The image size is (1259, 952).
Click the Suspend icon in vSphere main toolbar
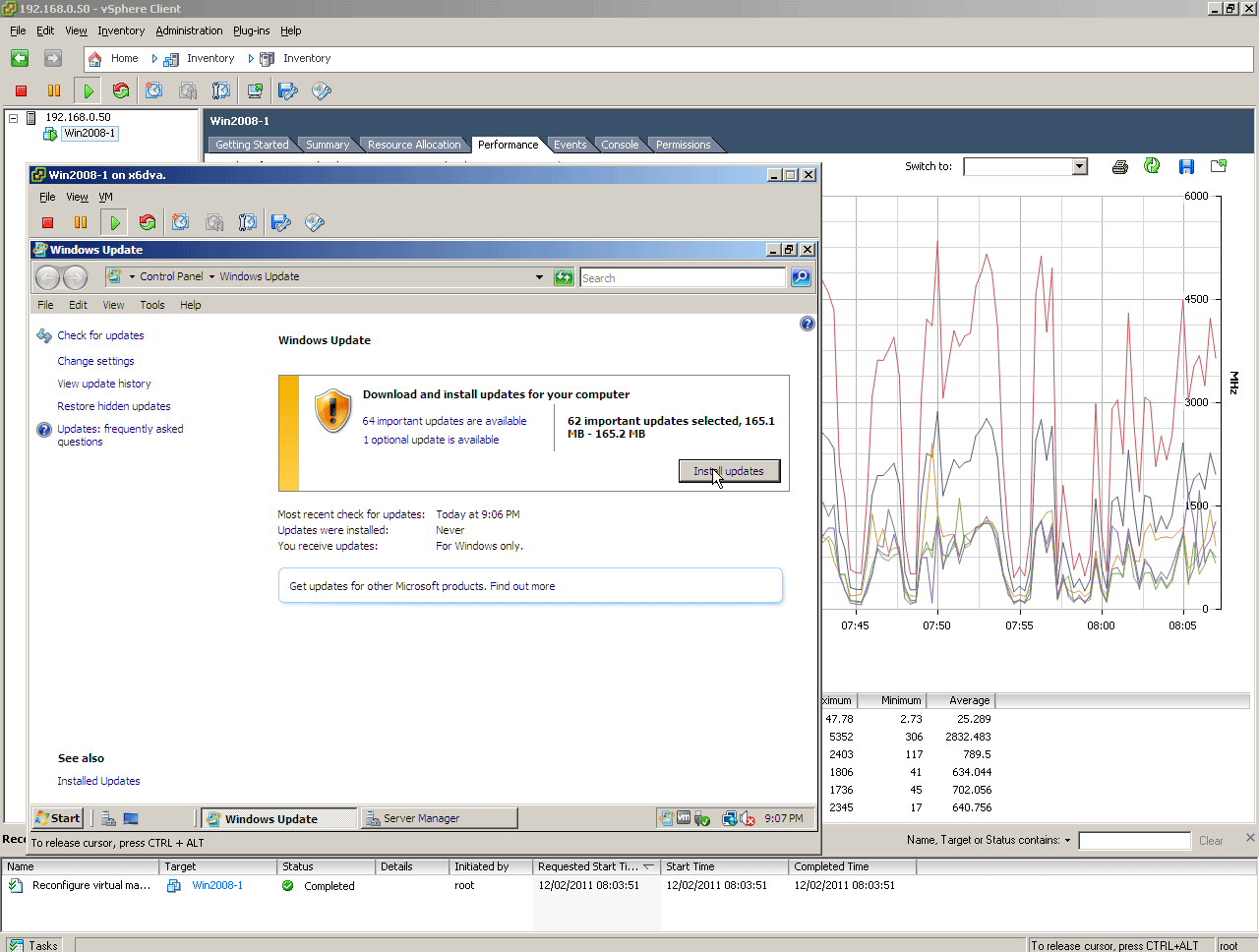(54, 90)
